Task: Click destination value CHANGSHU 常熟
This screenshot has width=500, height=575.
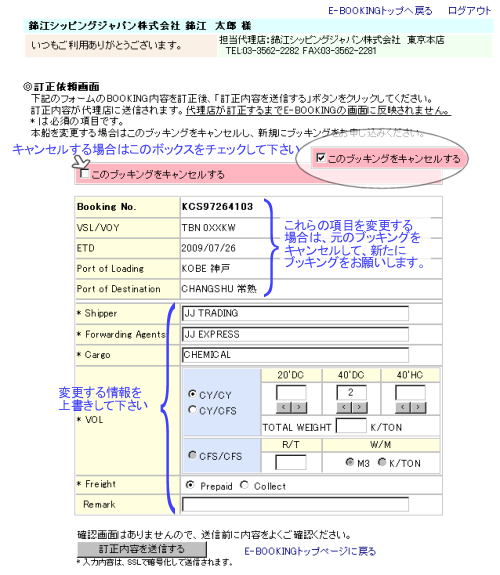Action: (x=219, y=289)
